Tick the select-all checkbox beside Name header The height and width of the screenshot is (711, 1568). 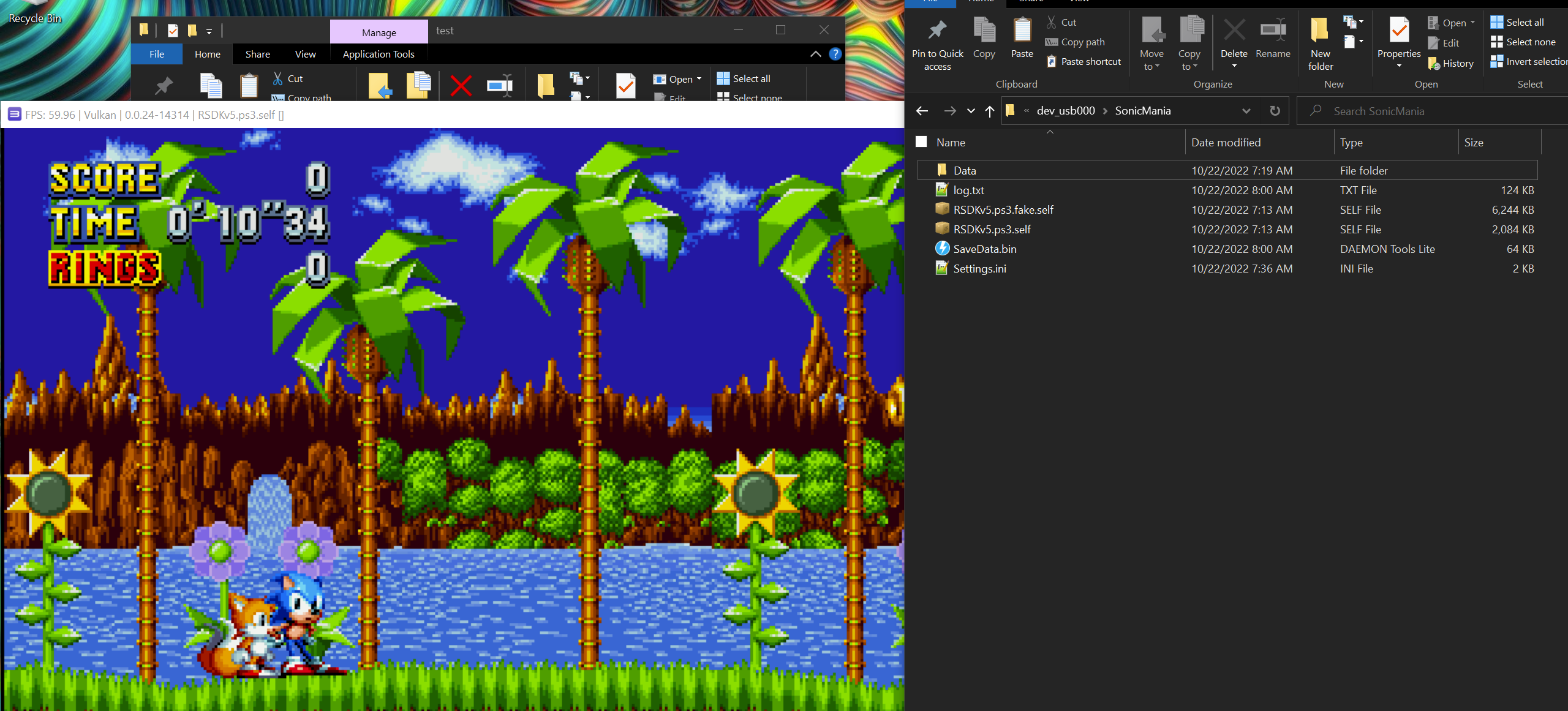(921, 142)
